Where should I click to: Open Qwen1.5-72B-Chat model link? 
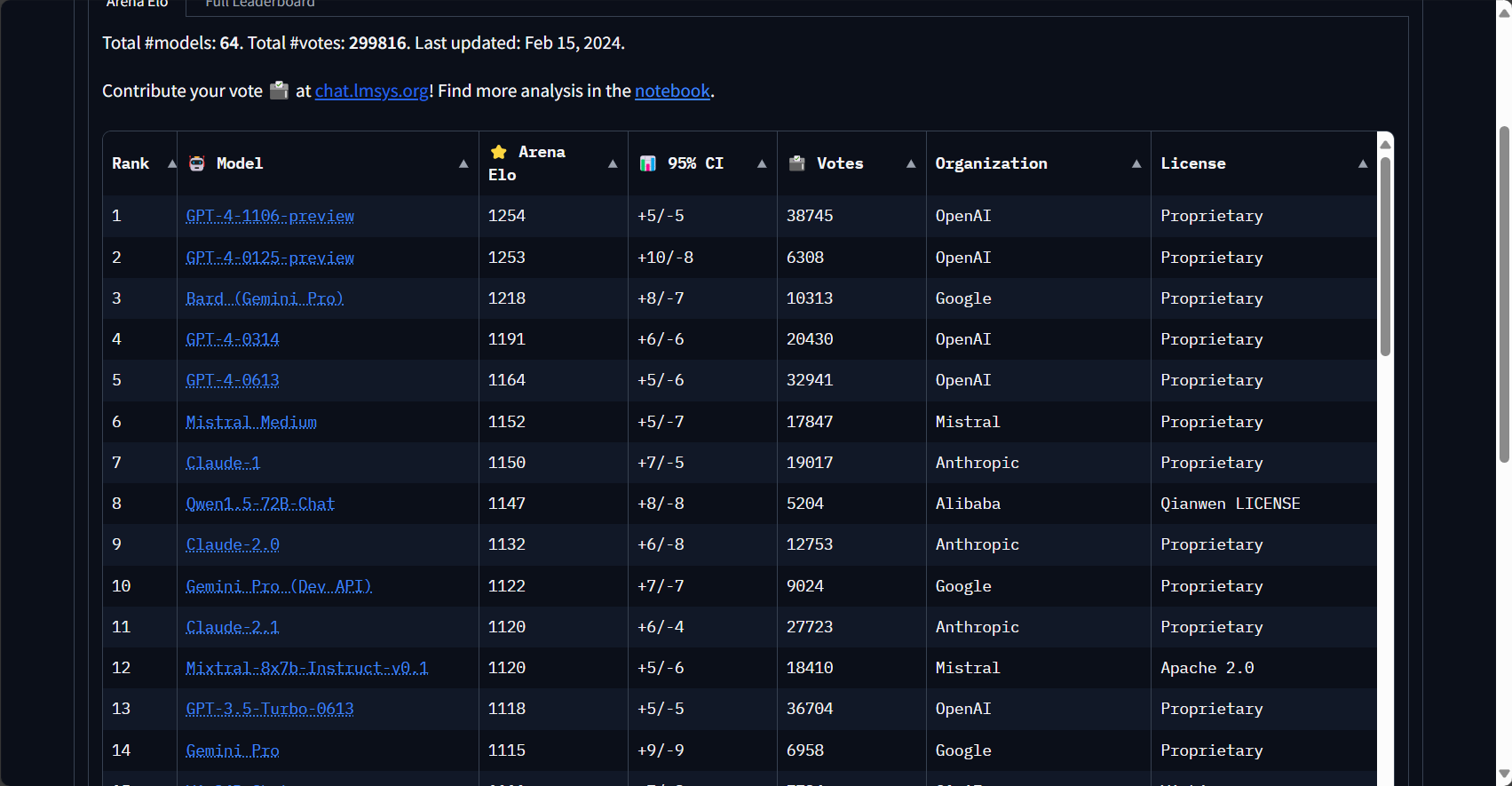[x=260, y=504]
